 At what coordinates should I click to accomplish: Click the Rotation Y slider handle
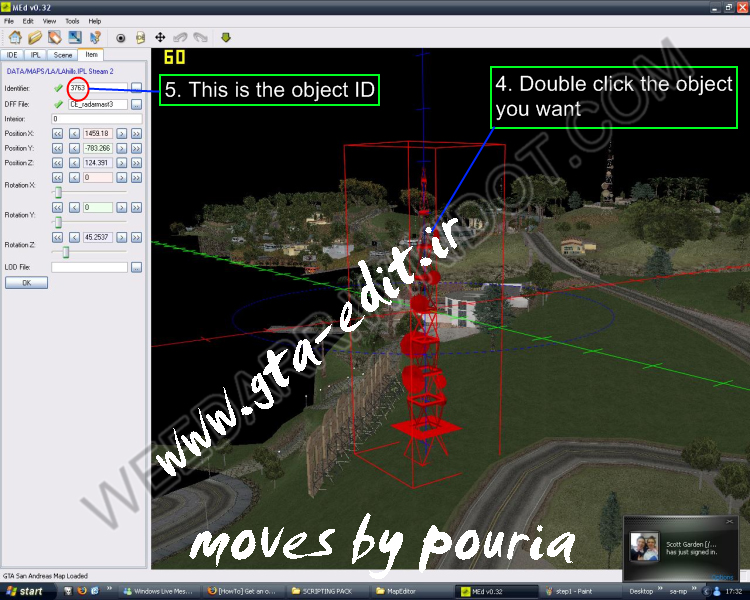coord(58,222)
